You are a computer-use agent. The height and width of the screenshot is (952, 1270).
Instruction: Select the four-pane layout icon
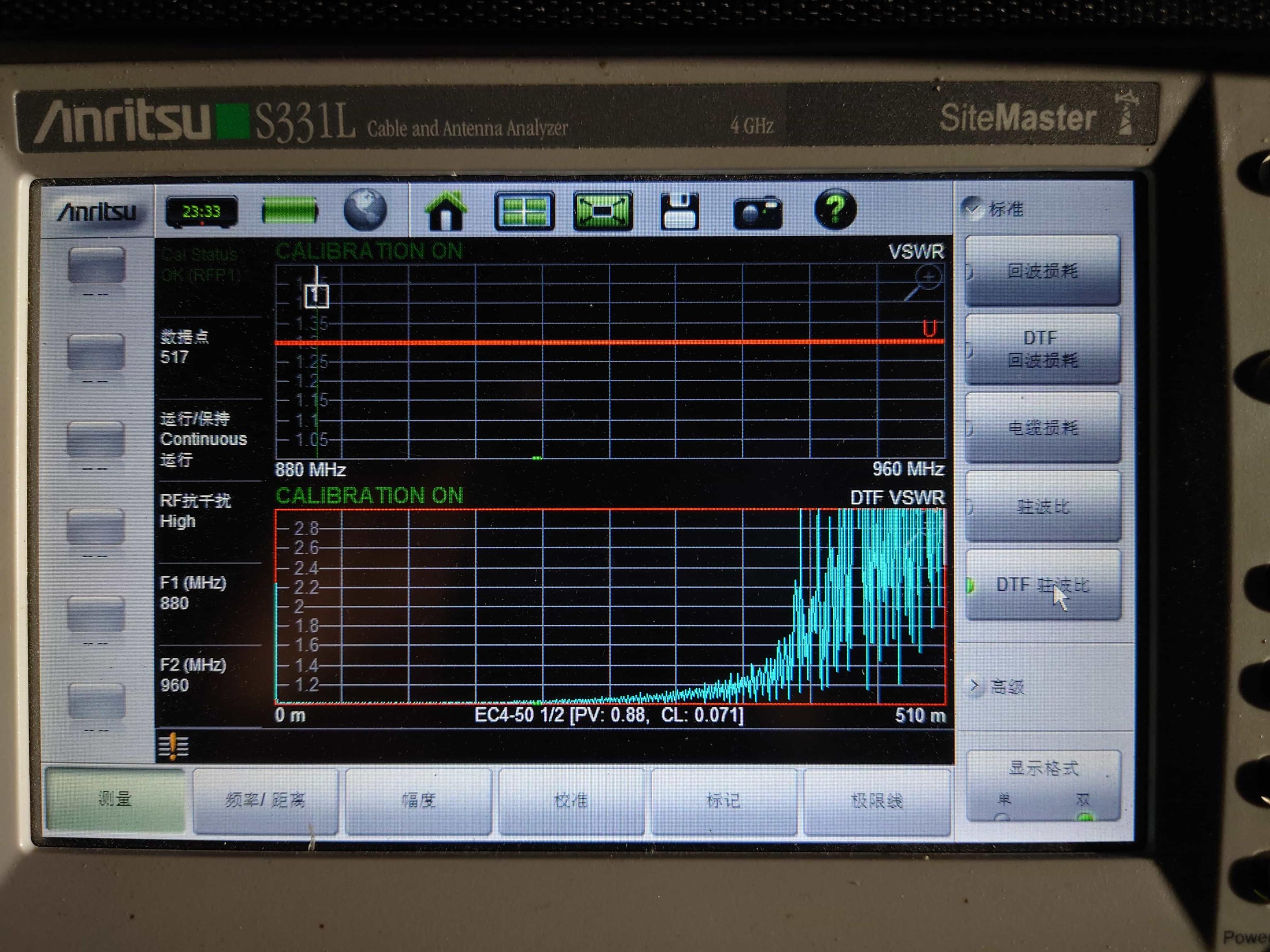(x=524, y=212)
